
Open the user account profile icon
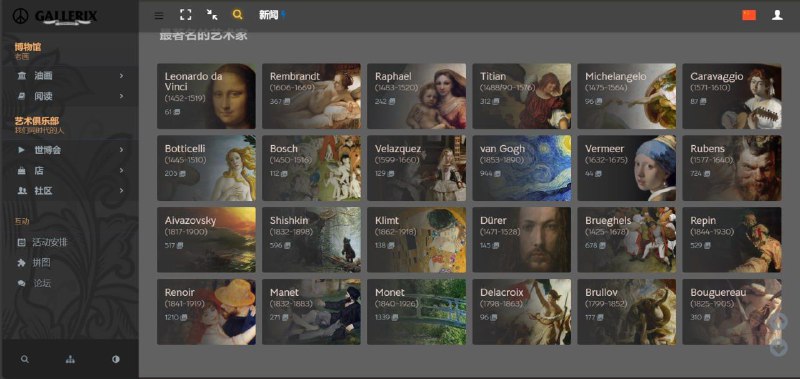777,15
